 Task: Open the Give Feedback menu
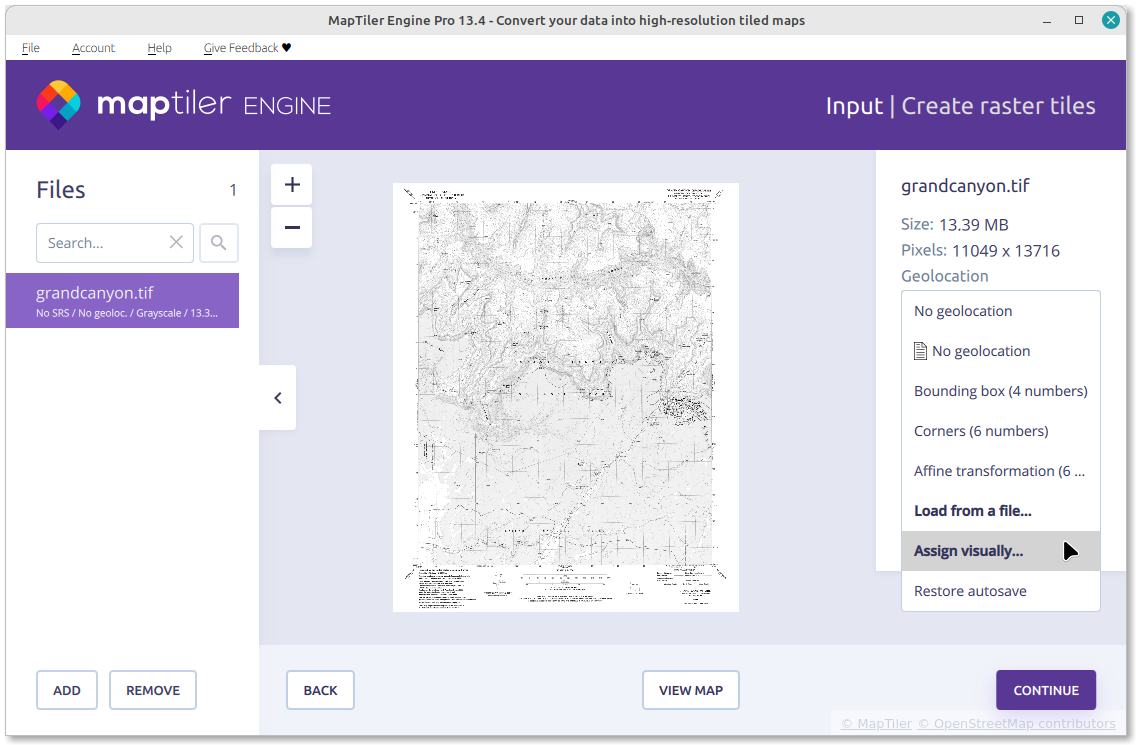[247, 48]
